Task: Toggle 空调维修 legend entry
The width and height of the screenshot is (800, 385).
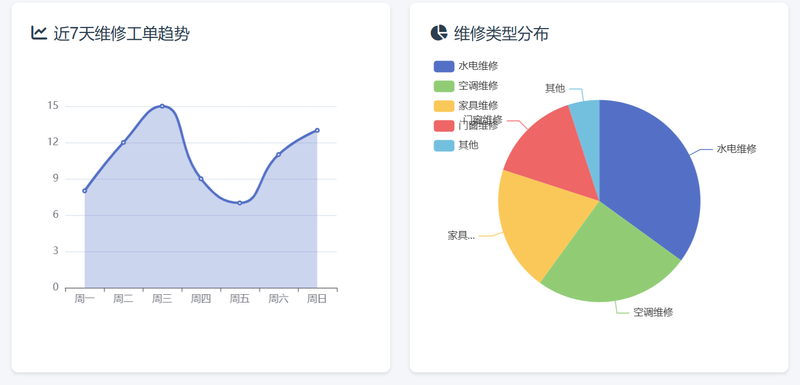Action: click(x=466, y=86)
